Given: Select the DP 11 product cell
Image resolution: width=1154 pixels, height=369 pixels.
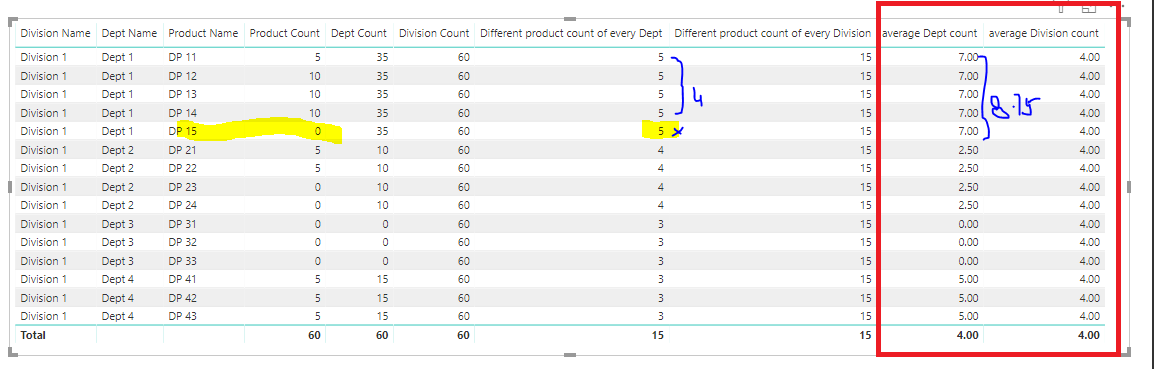Looking at the screenshot, I should click(x=183, y=57).
